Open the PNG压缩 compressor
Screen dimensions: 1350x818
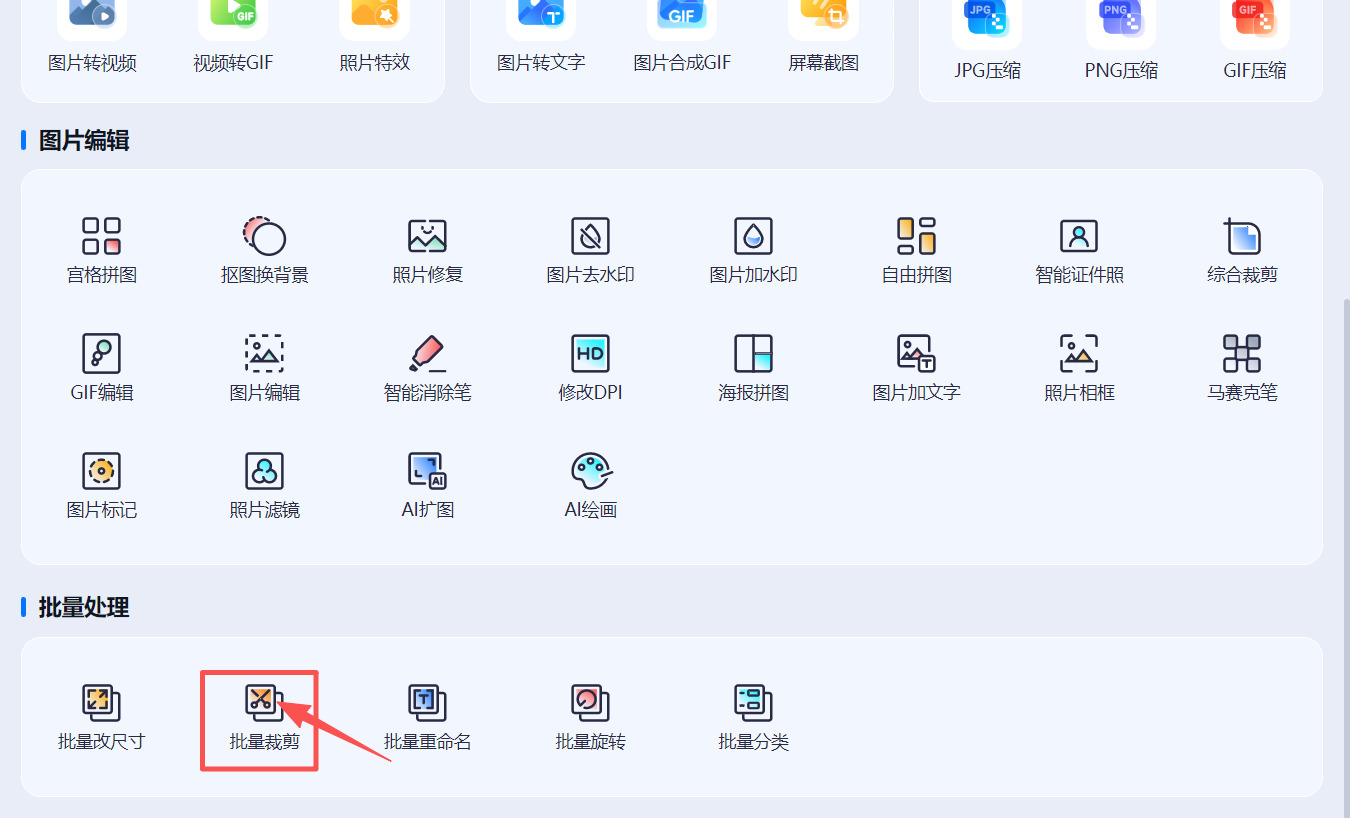pyautogui.click(x=1121, y=40)
